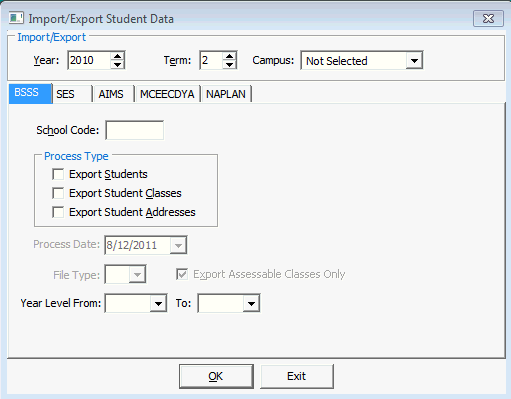Enable the Export Students checkbox
This screenshot has width=511, height=399.
[x=58, y=174]
